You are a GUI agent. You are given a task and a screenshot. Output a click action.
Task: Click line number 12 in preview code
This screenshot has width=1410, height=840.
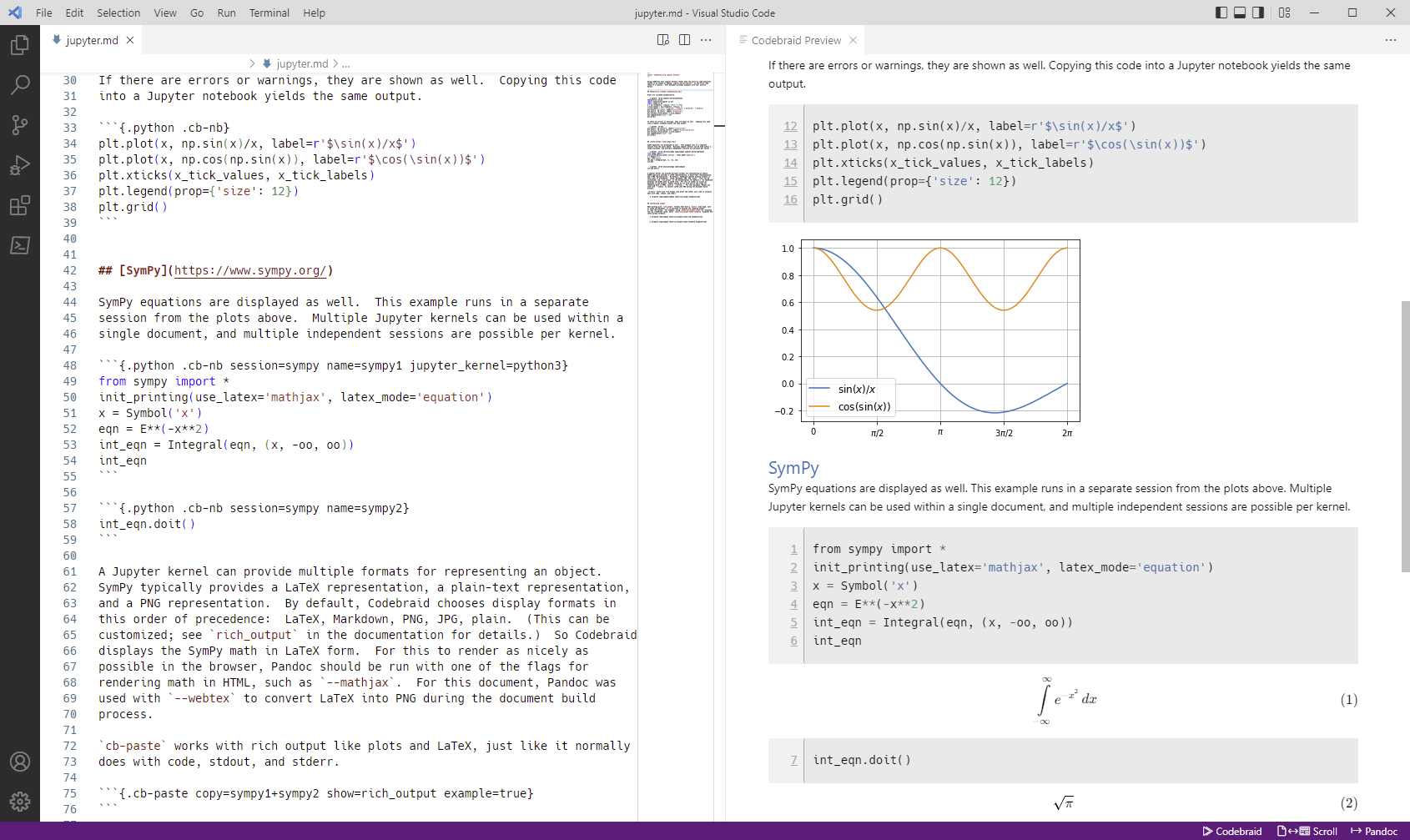coord(790,126)
